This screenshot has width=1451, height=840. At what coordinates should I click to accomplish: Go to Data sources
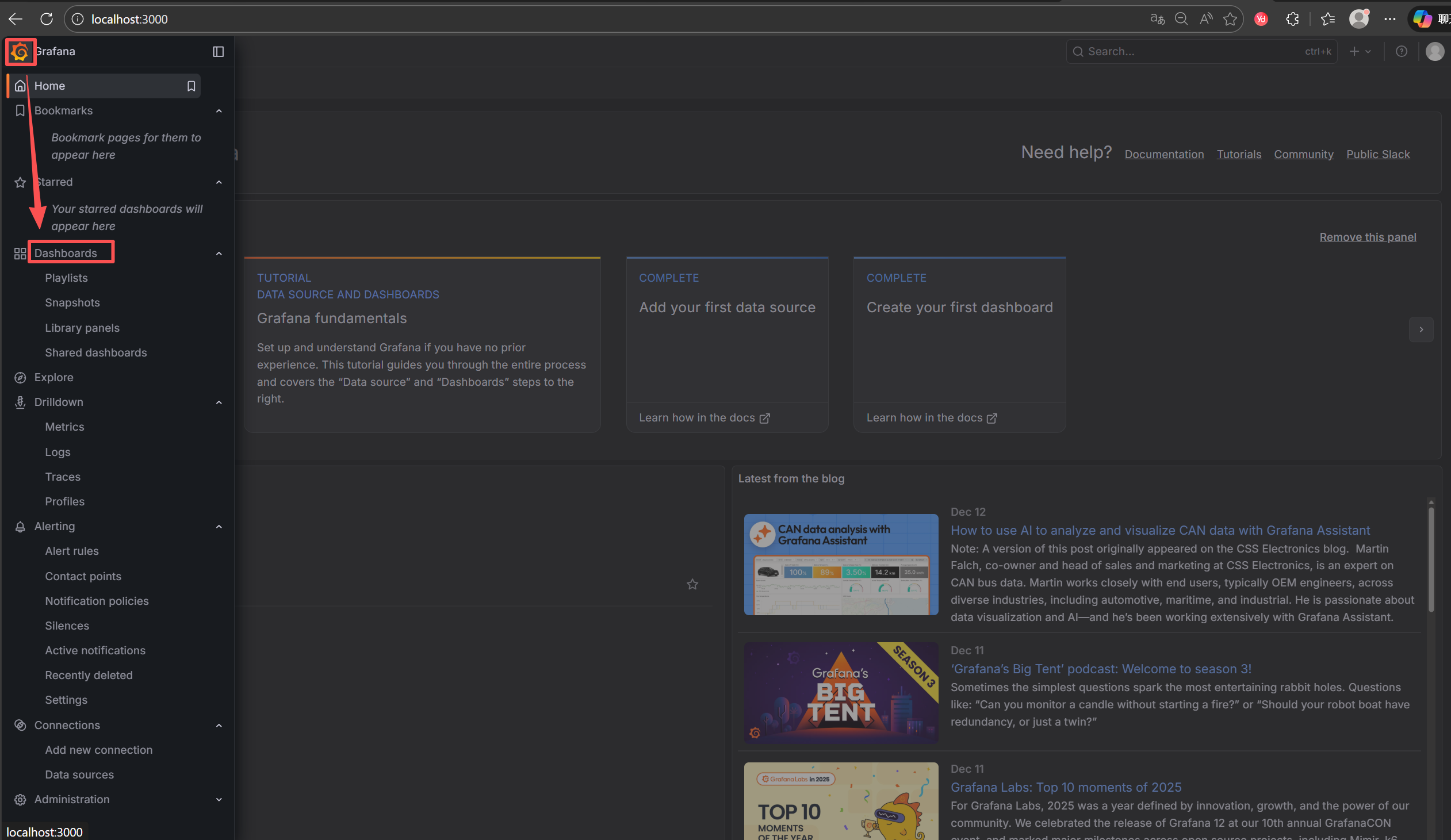click(x=79, y=774)
